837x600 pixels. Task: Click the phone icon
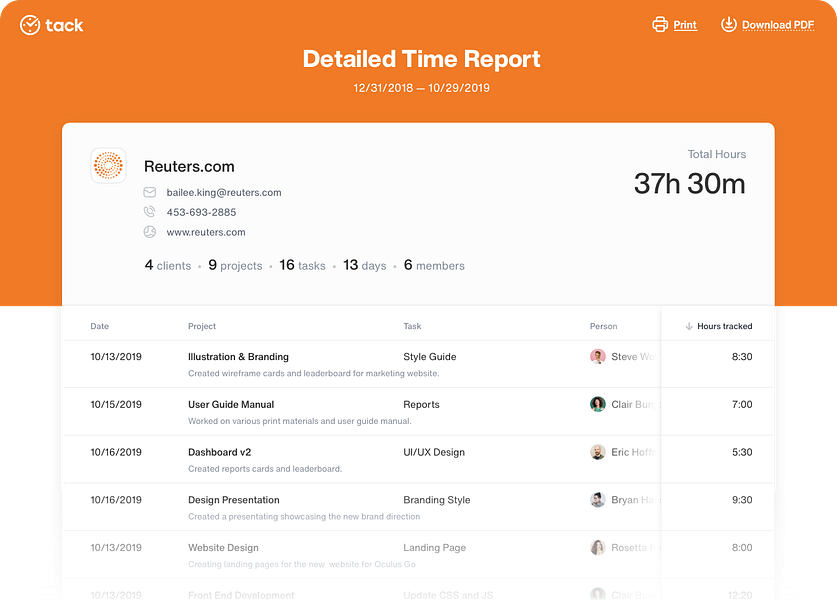tap(149, 212)
